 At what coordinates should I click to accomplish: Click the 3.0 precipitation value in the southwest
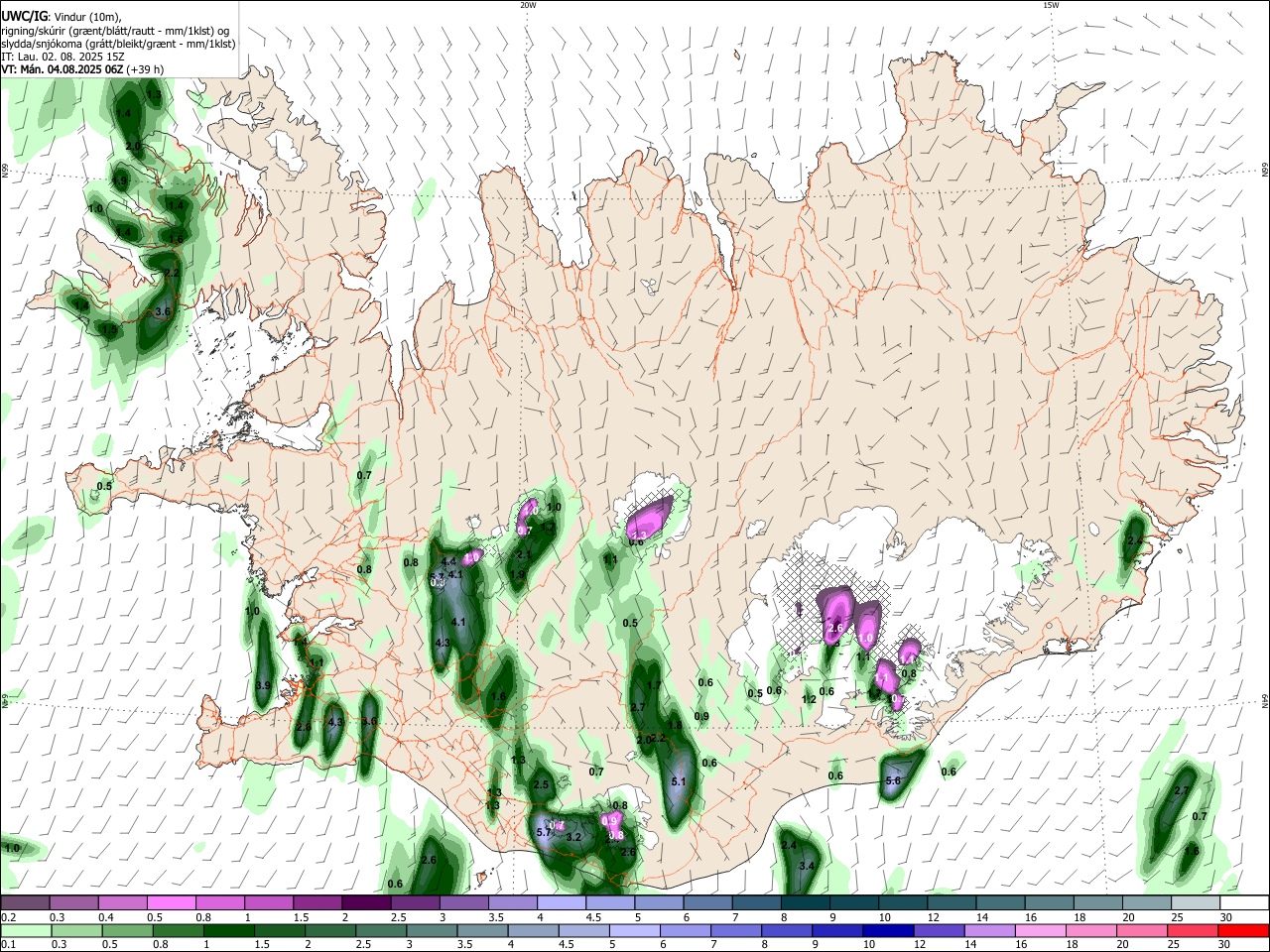point(369,721)
